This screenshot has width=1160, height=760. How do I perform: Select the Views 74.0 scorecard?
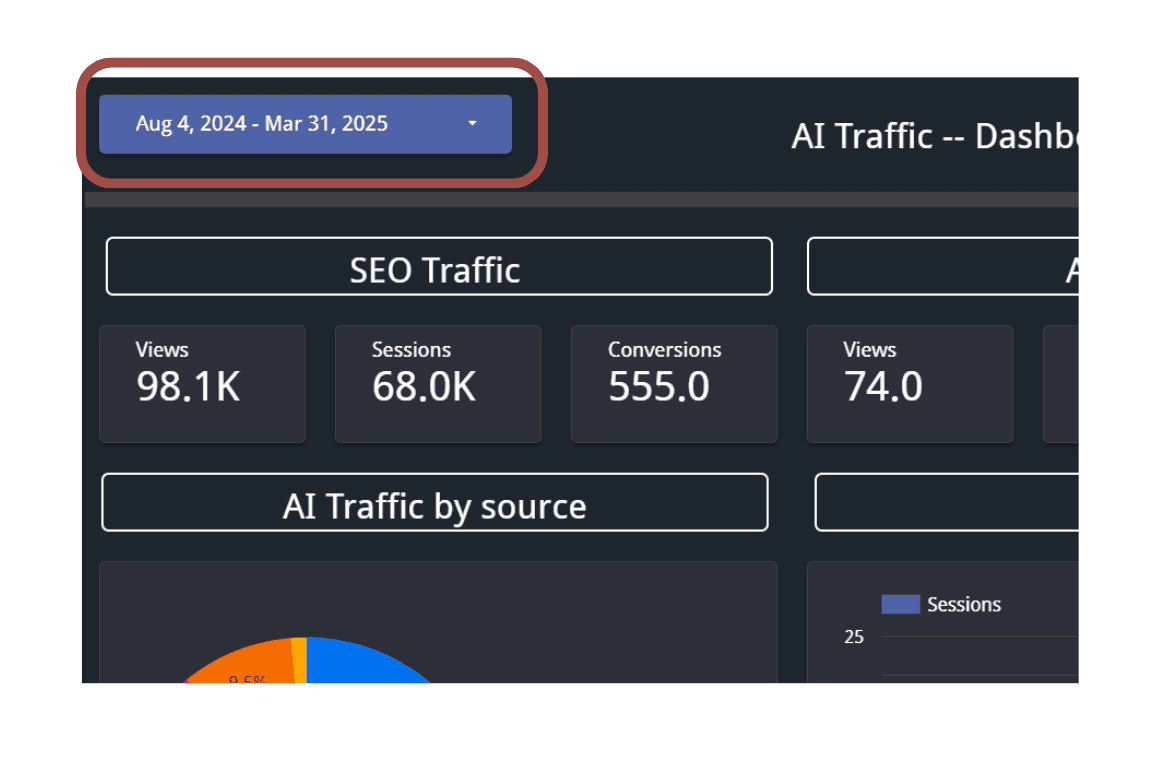point(909,384)
